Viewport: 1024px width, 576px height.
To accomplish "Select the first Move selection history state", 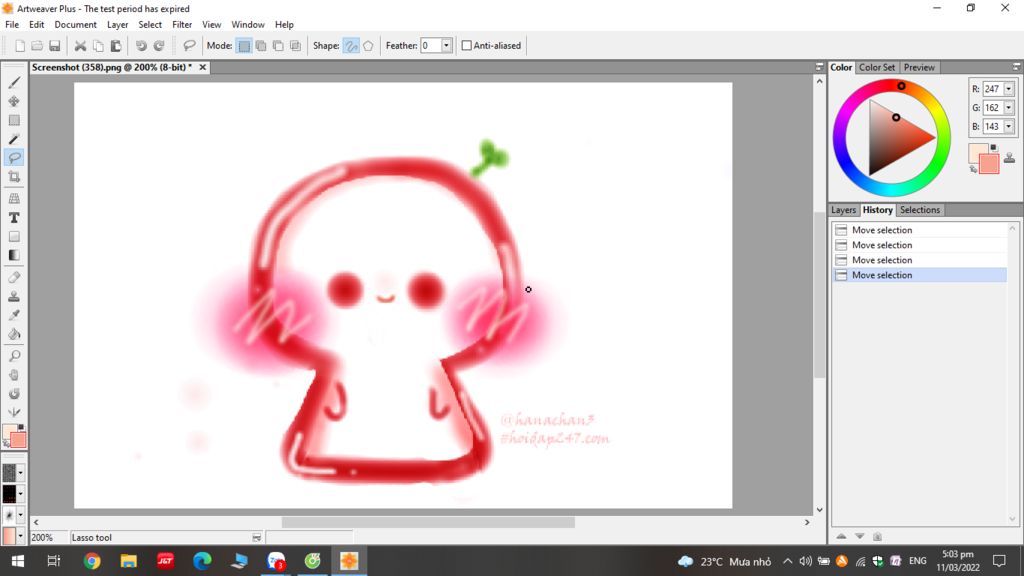I will point(920,230).
